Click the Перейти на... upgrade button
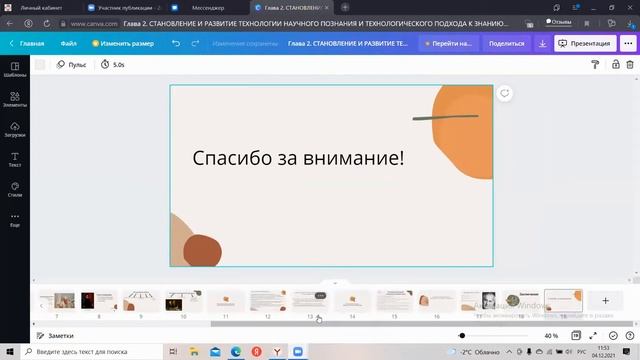Screen dimensions: 640x360 pyautogui.click(x=449, y=43)
